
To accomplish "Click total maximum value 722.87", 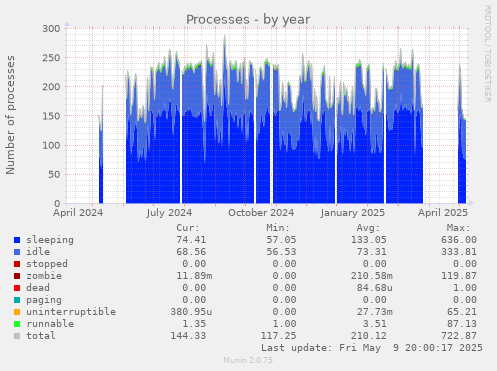I will [459, 336].
